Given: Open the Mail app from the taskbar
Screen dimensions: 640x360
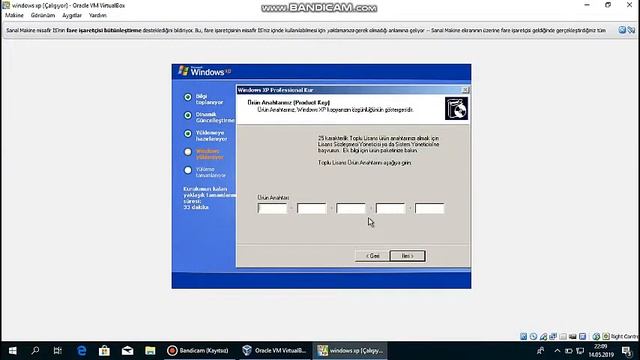Looking at the screenshot, I should click(x=127, y=351).
